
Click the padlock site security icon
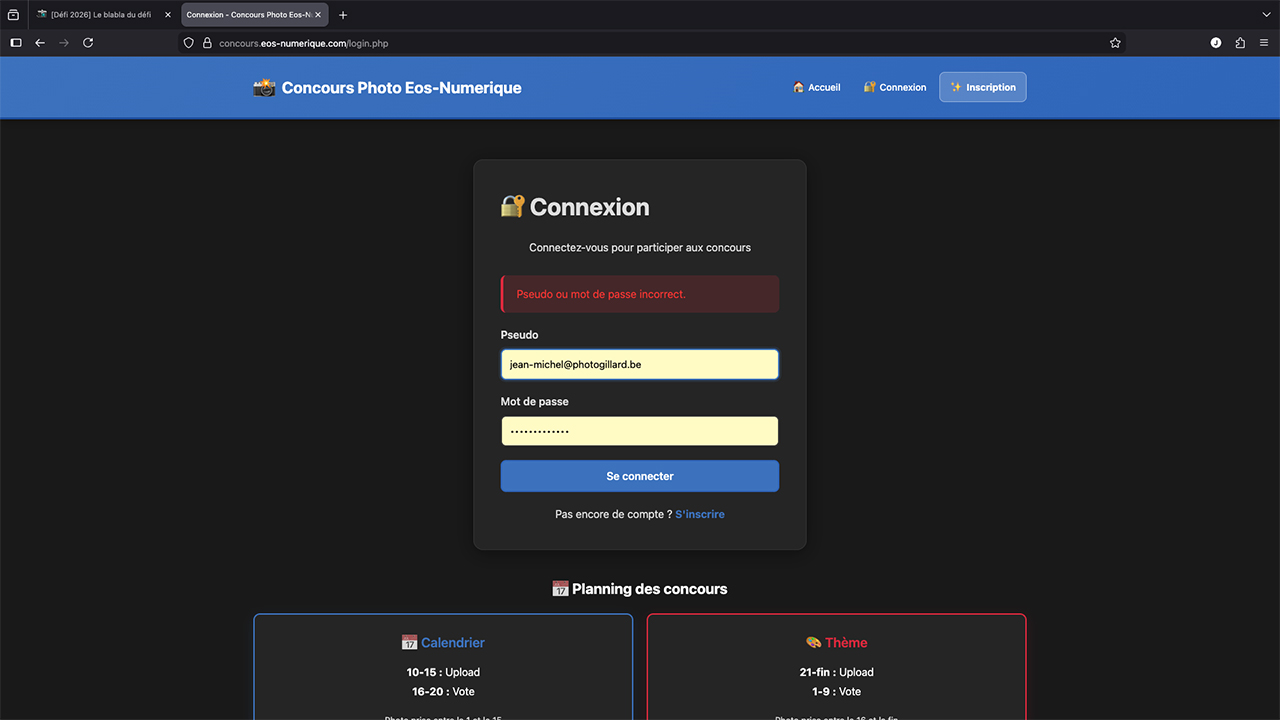[x=207, y=43]
